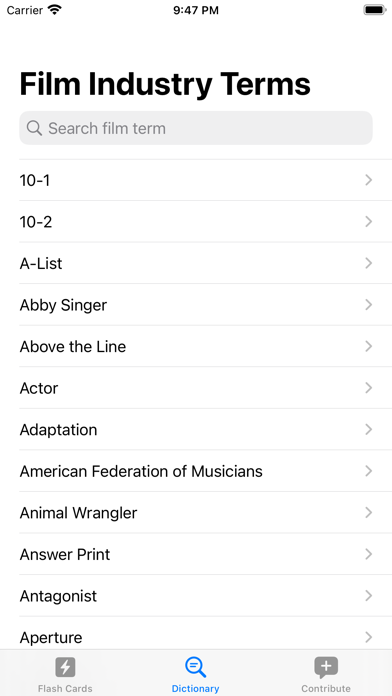
Task: Open the Contribute speech bubble icon
Action: [326, 667]
